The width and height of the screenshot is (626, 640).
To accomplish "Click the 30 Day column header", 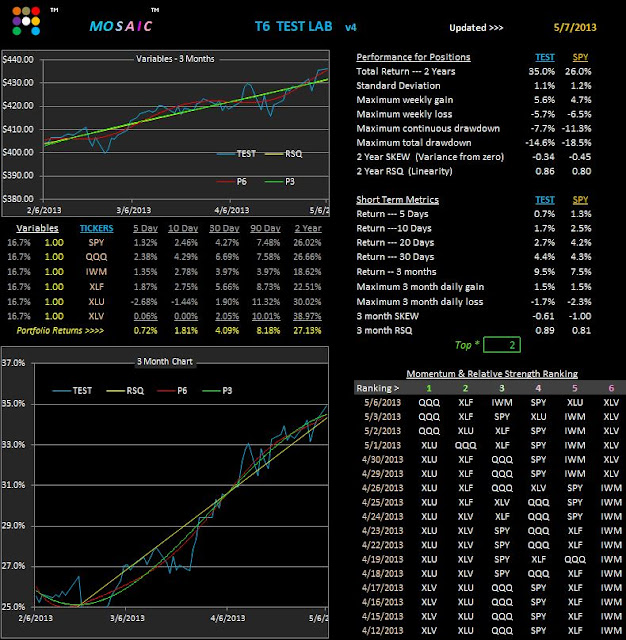I will 224,228.
